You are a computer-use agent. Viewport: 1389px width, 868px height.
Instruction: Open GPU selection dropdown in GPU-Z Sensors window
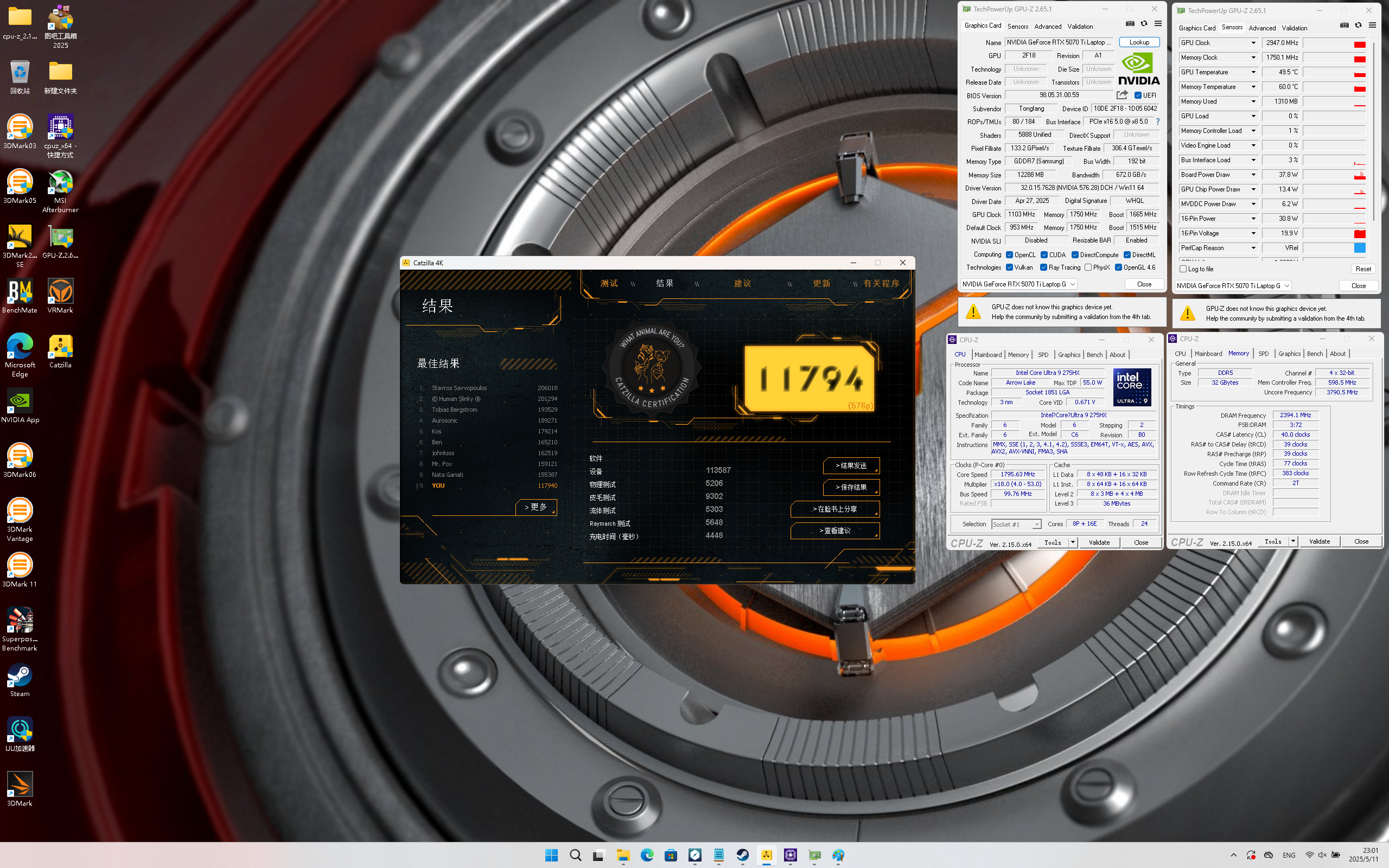pos(1233,285)
